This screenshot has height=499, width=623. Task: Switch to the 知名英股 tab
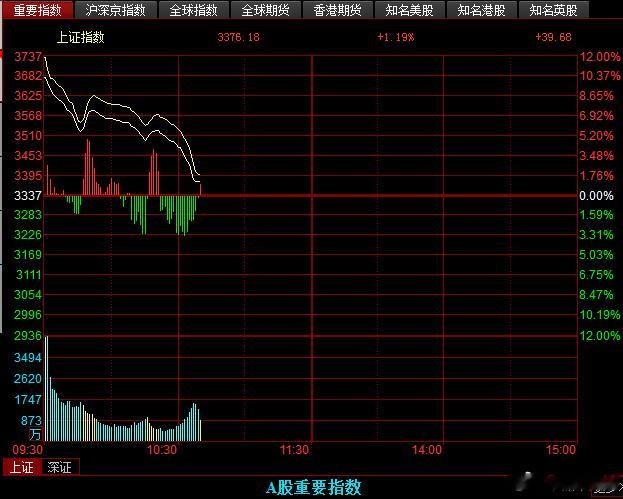pos(553,10)
